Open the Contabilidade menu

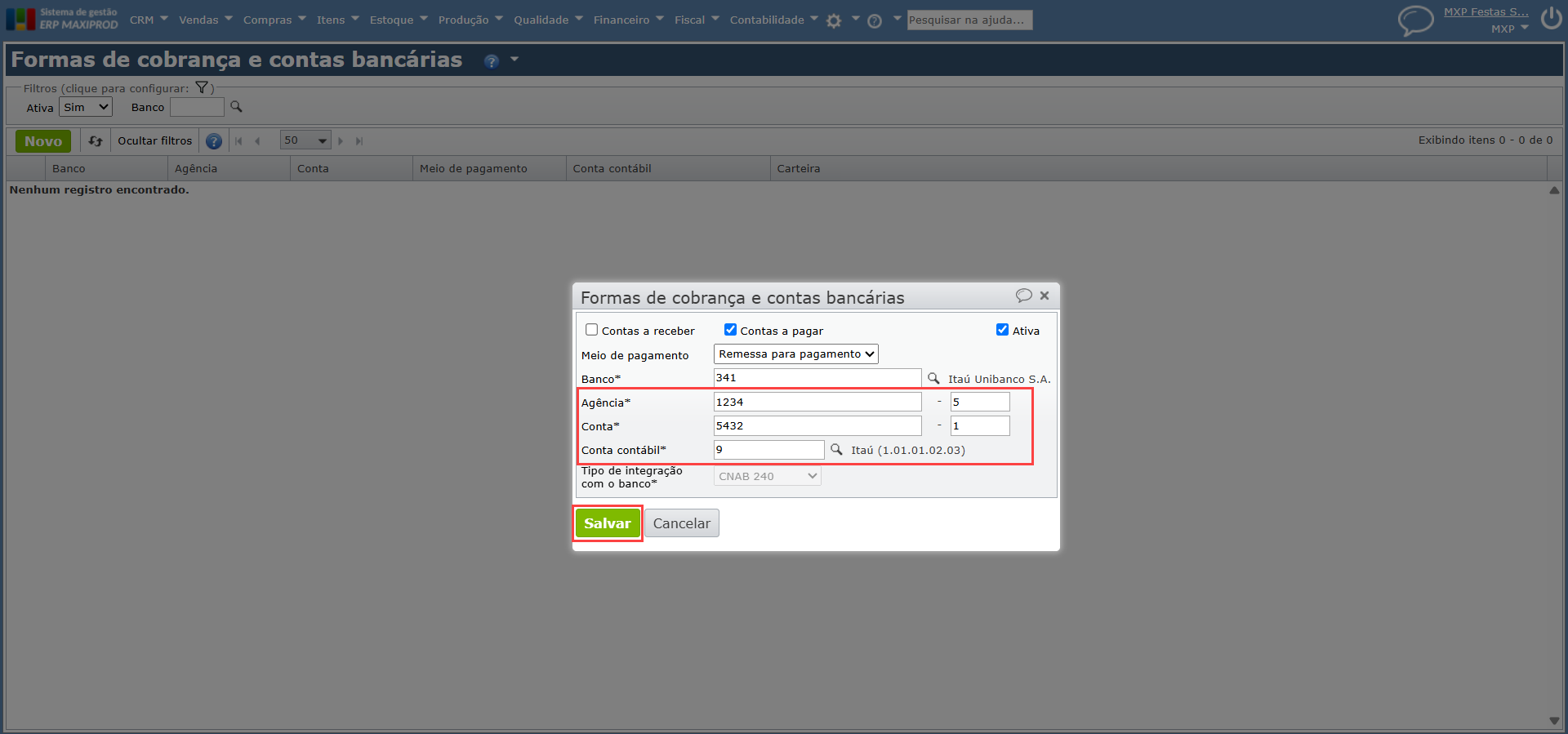[x=774, y=20]
